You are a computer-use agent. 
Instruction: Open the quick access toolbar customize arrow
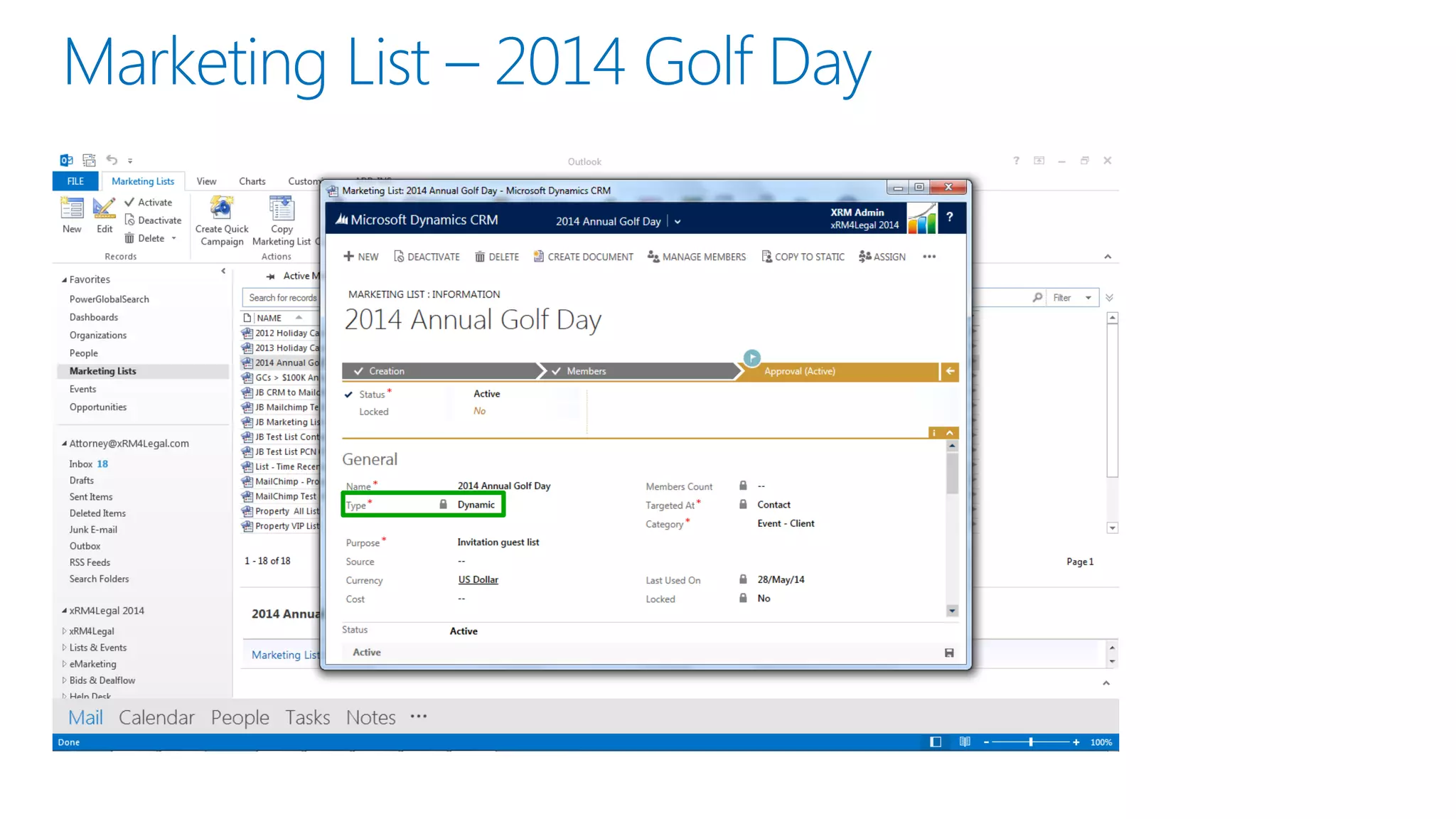tap(130, 161)
